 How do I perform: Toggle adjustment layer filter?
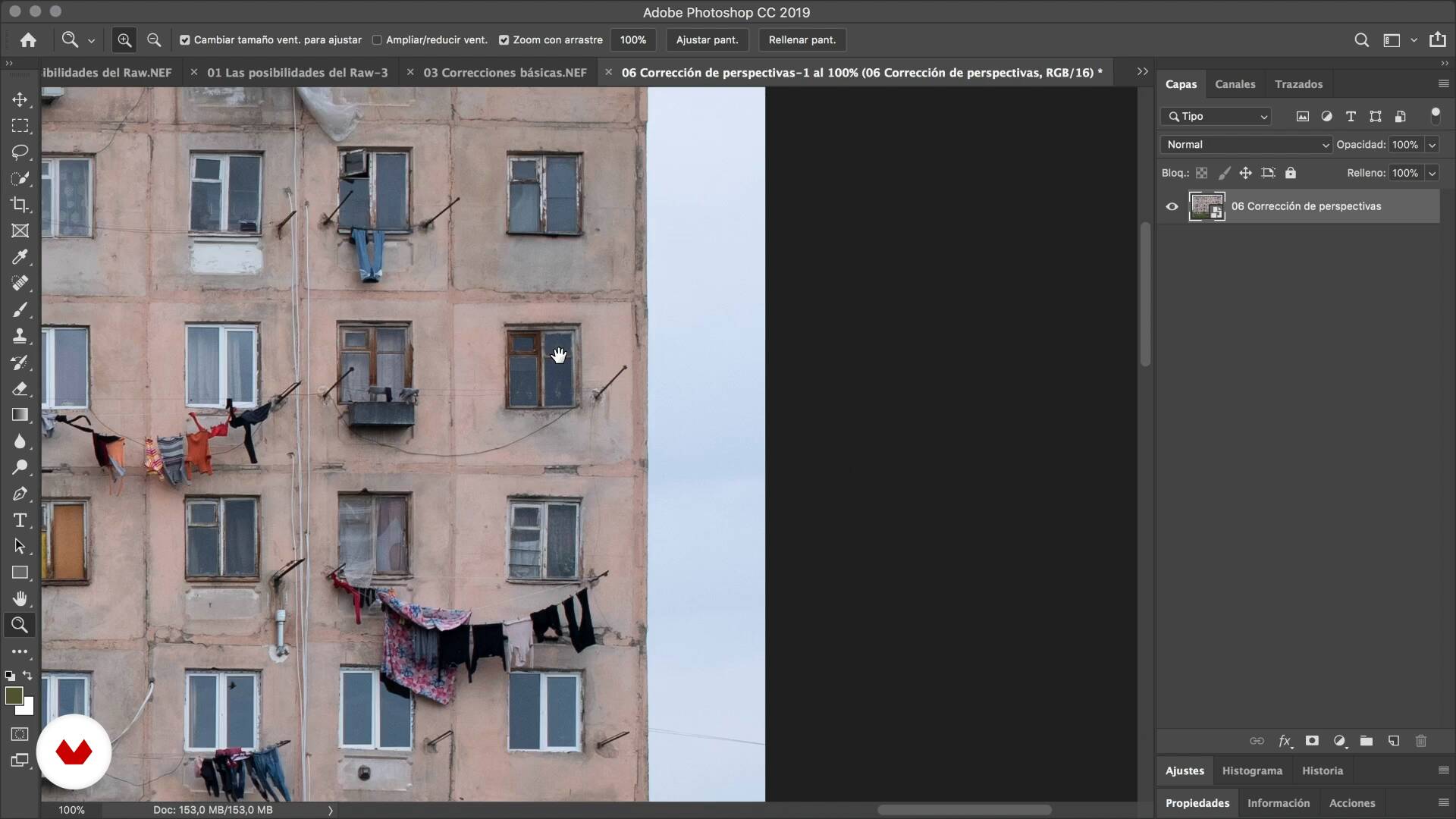coord(1326,116)
